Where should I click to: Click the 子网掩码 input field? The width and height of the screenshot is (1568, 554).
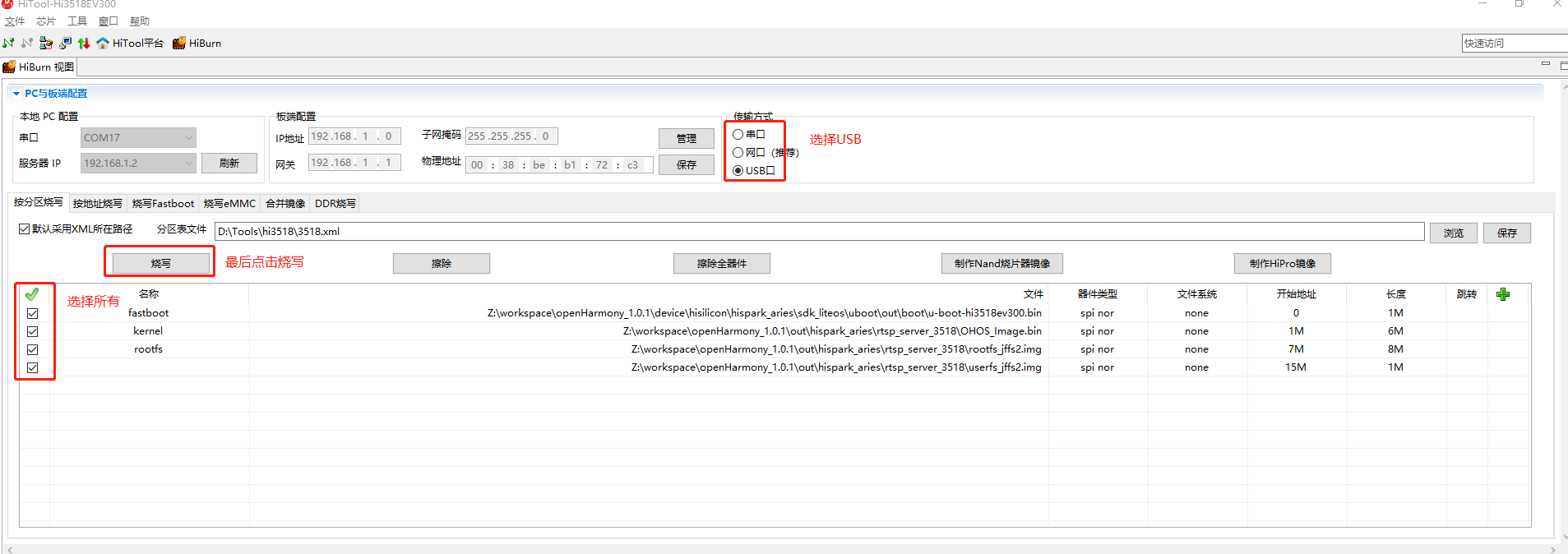(511, 136)
